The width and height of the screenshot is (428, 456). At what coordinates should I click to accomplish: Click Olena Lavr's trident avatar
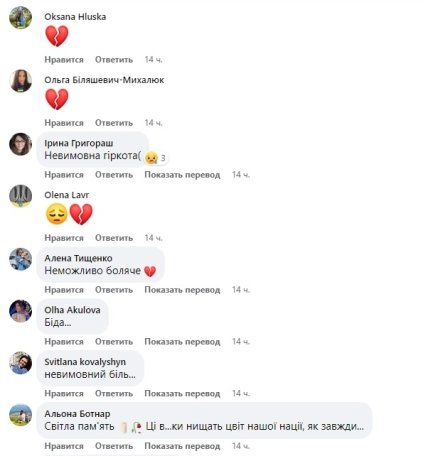click(21, 196)
